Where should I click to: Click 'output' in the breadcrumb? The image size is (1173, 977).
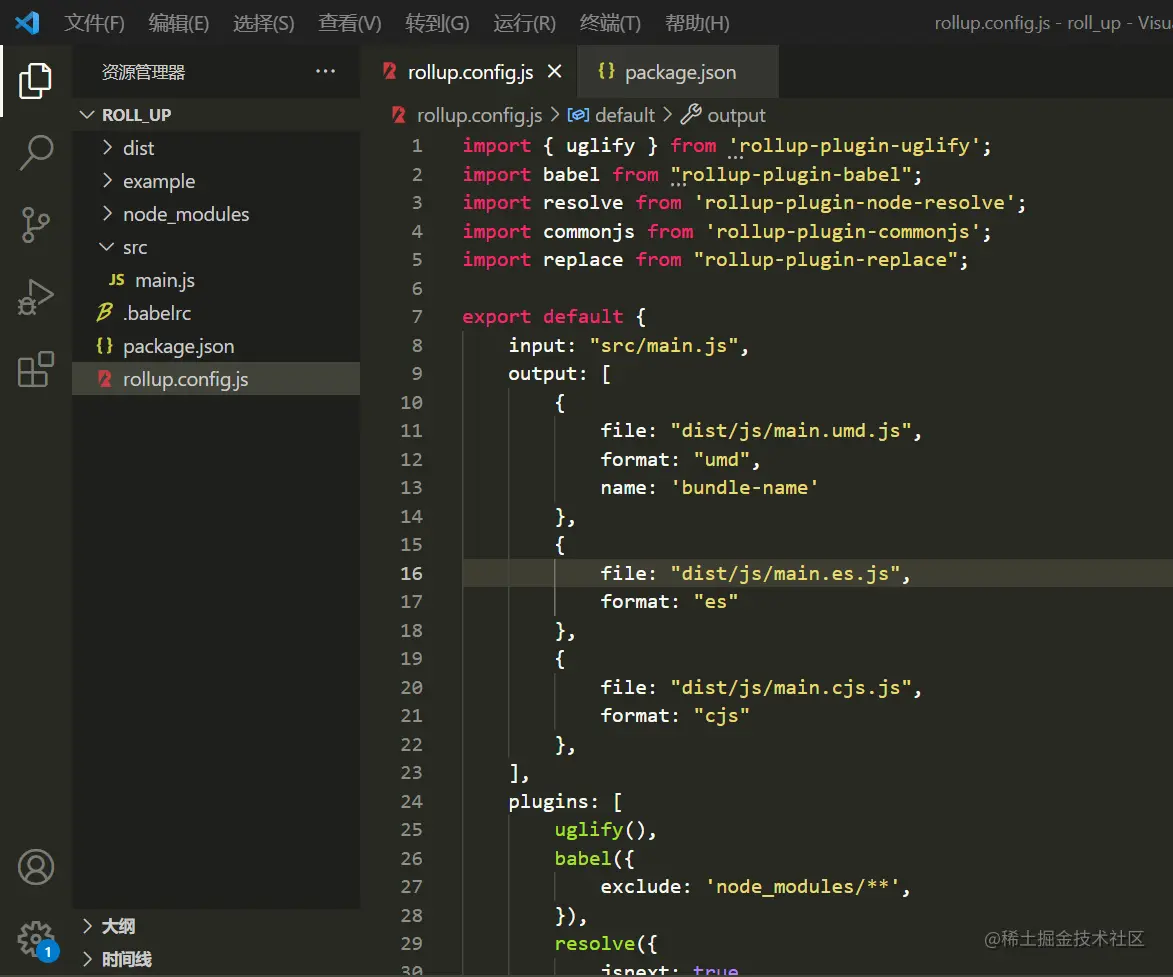(x=736, y=115)
